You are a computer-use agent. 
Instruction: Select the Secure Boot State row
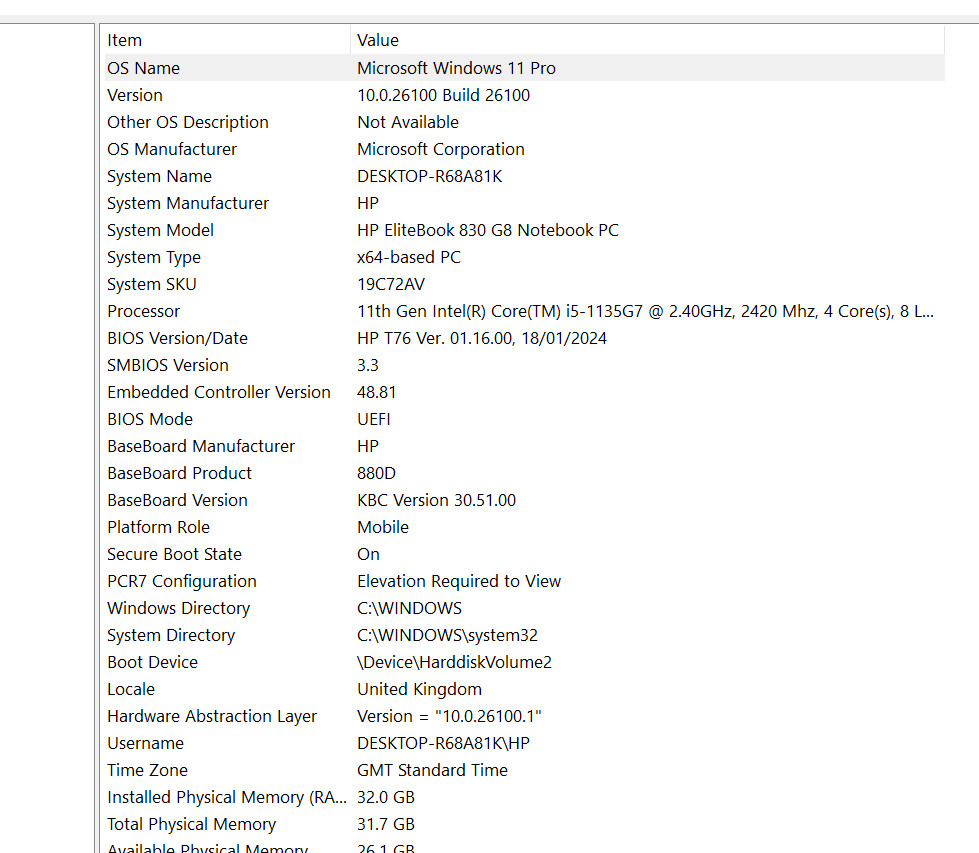click(x=524, y=554)
